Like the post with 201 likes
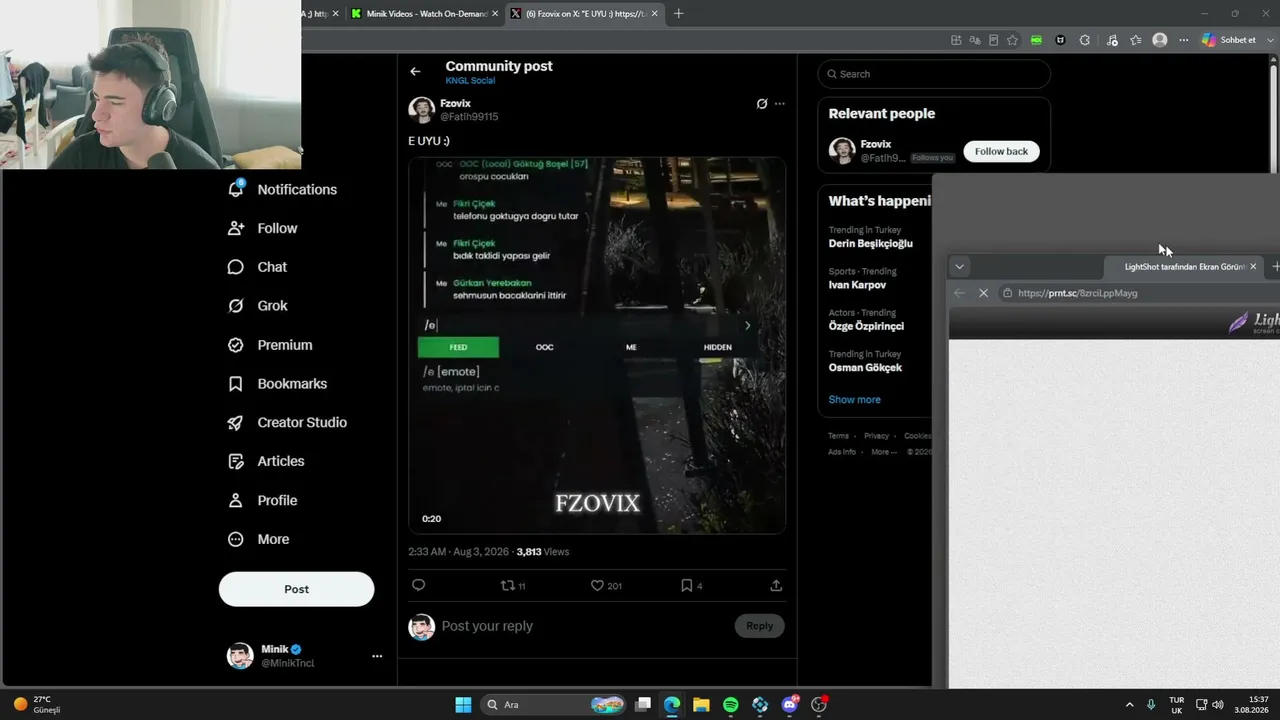The image size is (1280, 720). [x=606, y=586]
